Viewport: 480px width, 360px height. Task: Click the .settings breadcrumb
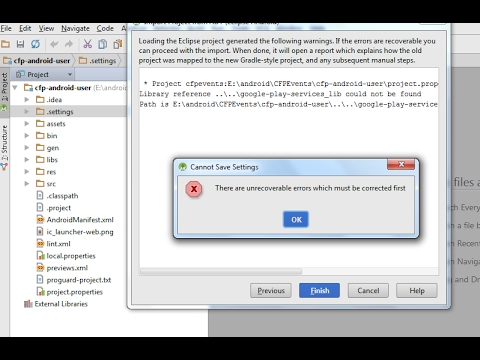[97, 61]
